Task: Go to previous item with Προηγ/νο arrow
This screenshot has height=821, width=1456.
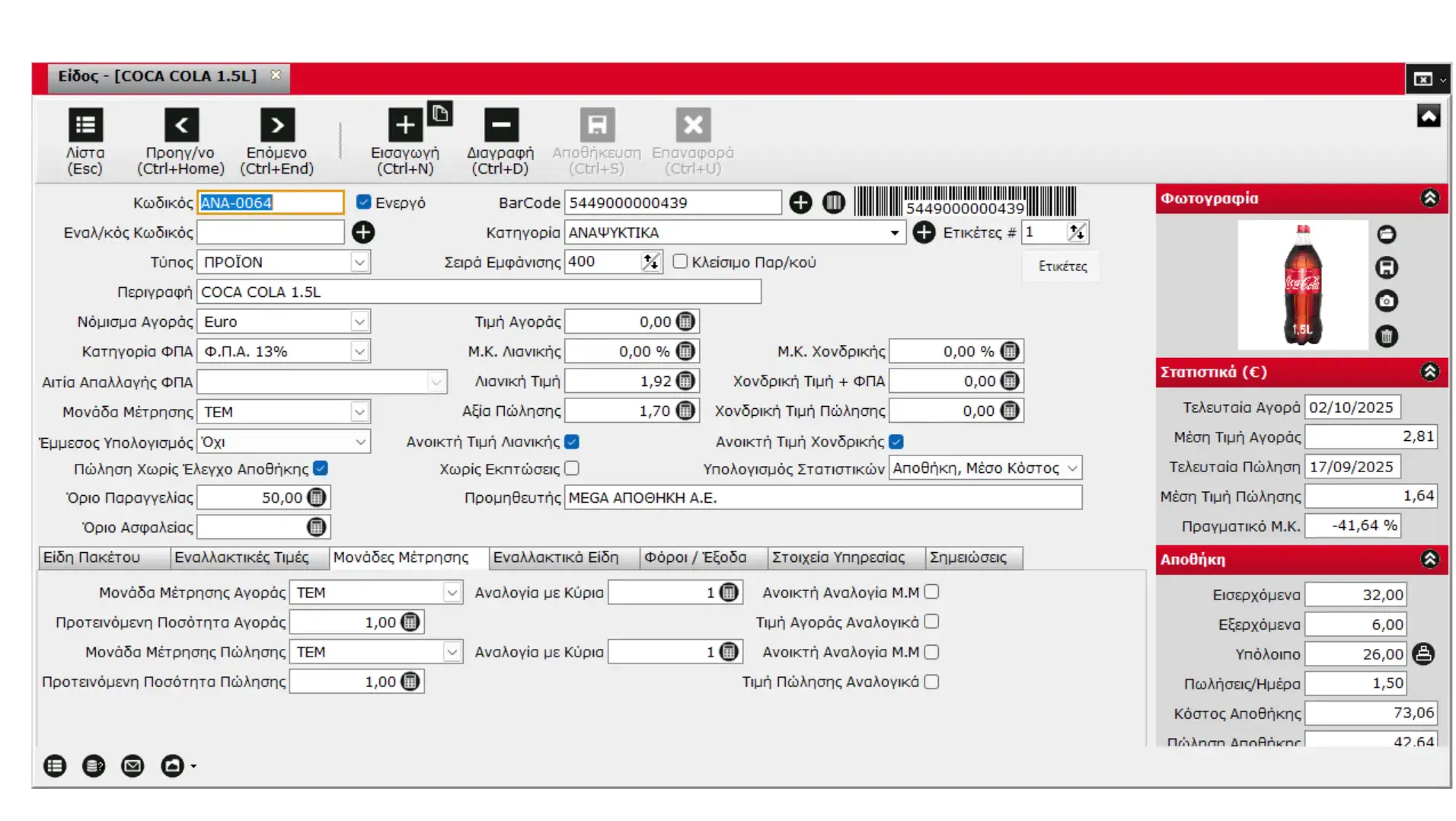Action: click(x=181, y=125)
